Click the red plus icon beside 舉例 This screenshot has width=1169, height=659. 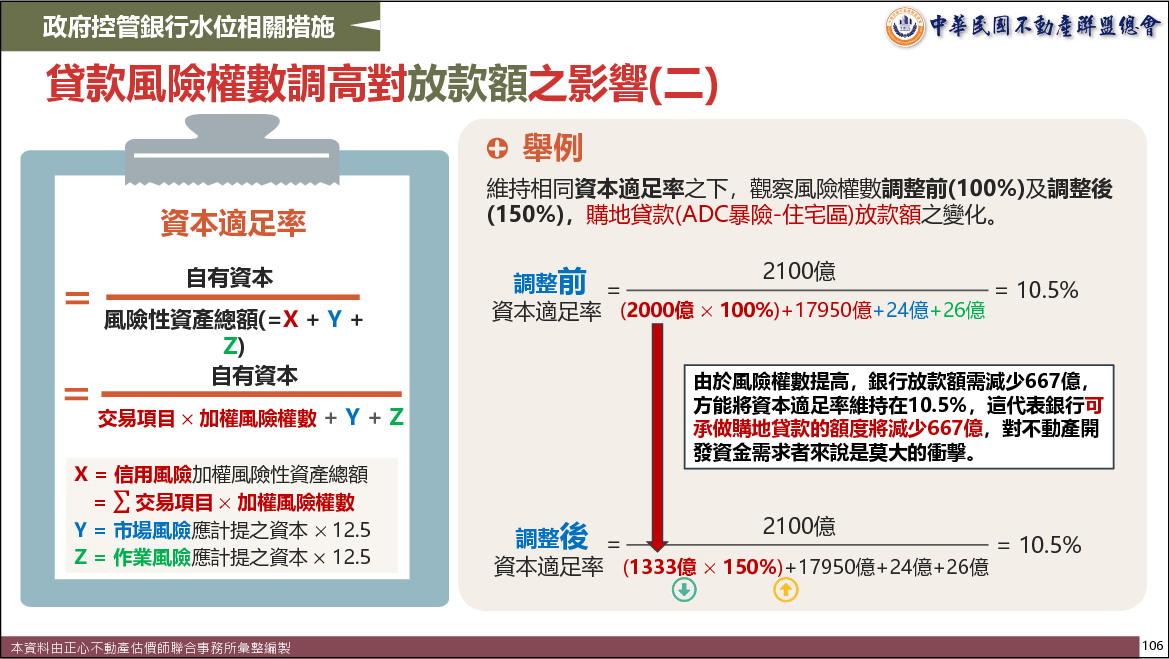[497, 149]
